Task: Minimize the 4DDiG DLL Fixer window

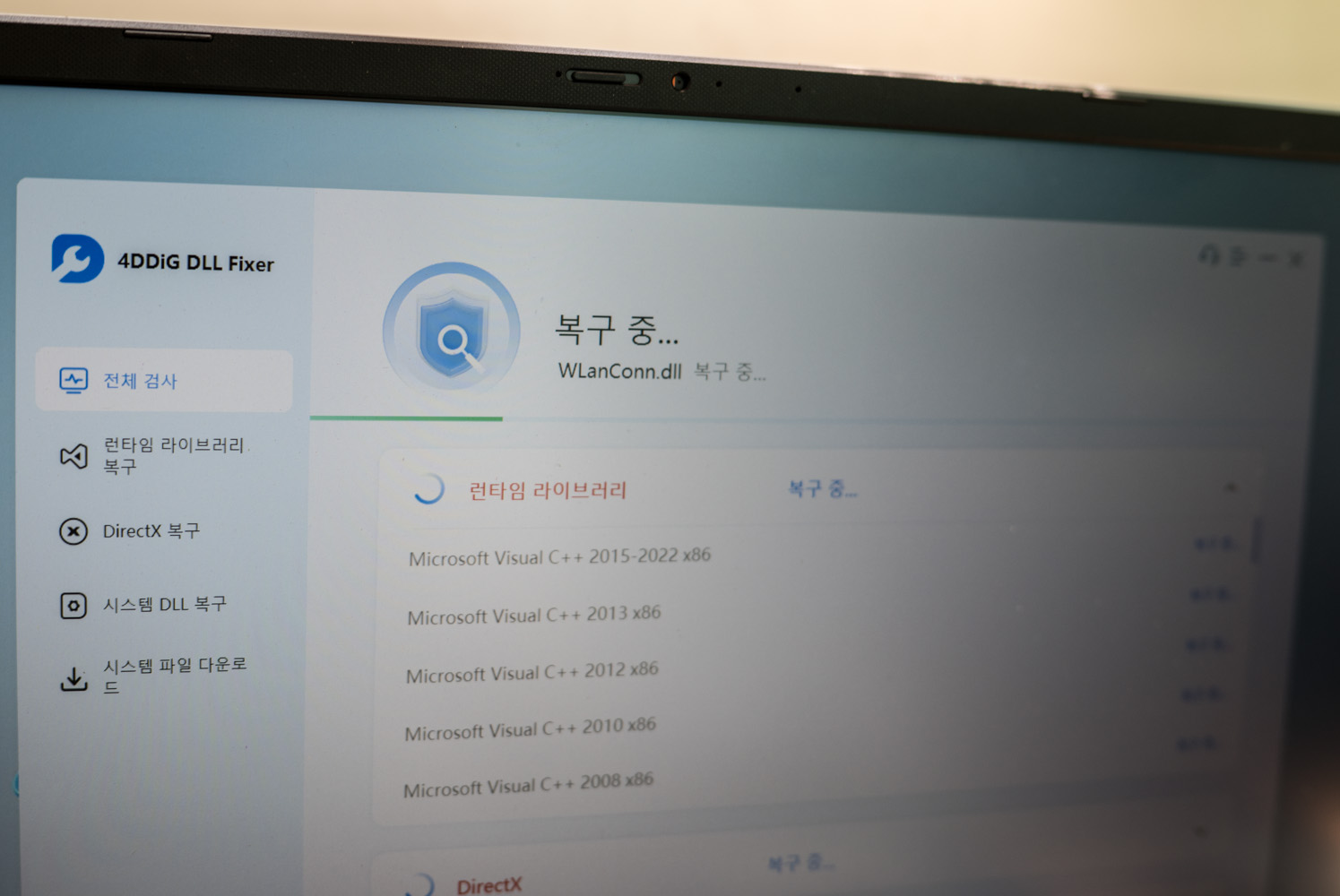Action: click(x=1267, y=258)
